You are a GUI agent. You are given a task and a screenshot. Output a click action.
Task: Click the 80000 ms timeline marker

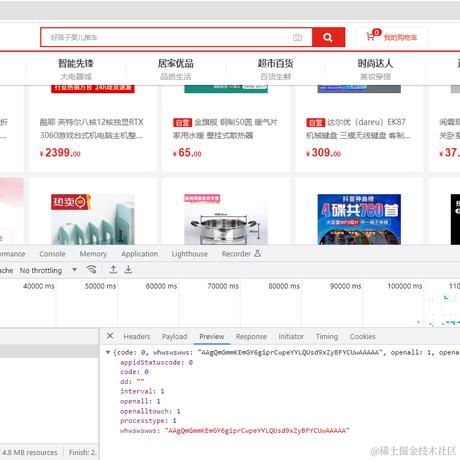(284, 286)
